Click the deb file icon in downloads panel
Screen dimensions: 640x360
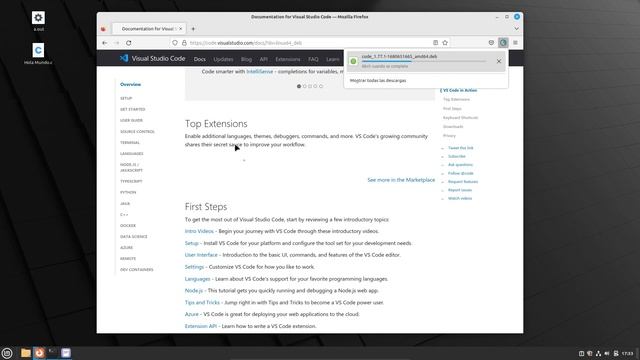353,61
